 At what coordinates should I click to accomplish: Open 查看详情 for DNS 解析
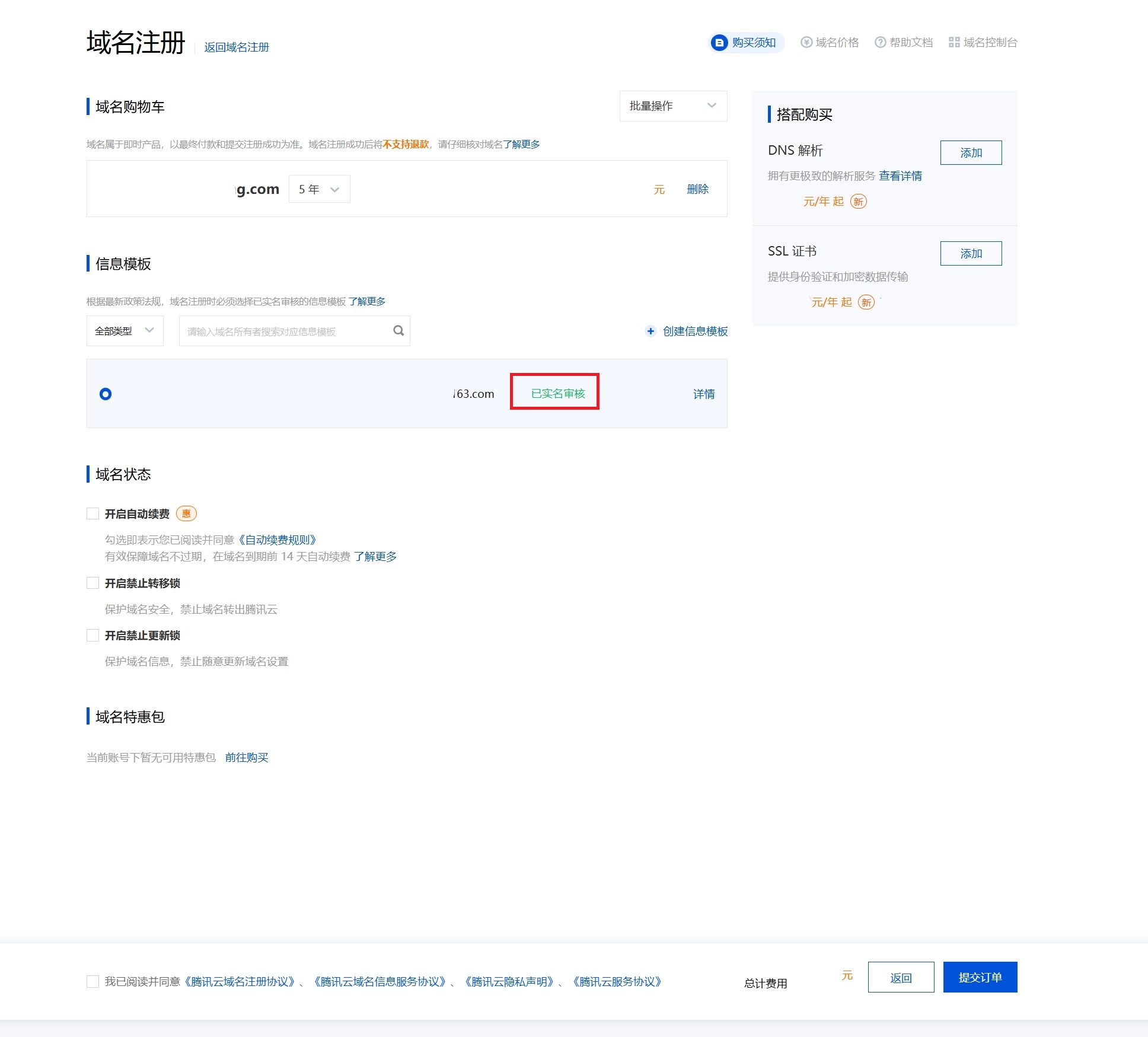point(900,176)
